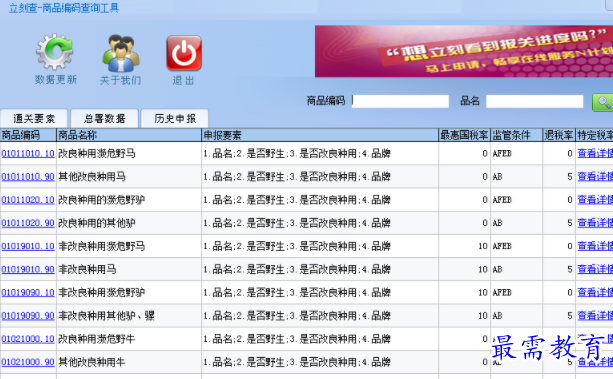The image size is (613, 379).
Task: Click the 数据更新 gear icon
Action: click(55, 52)
